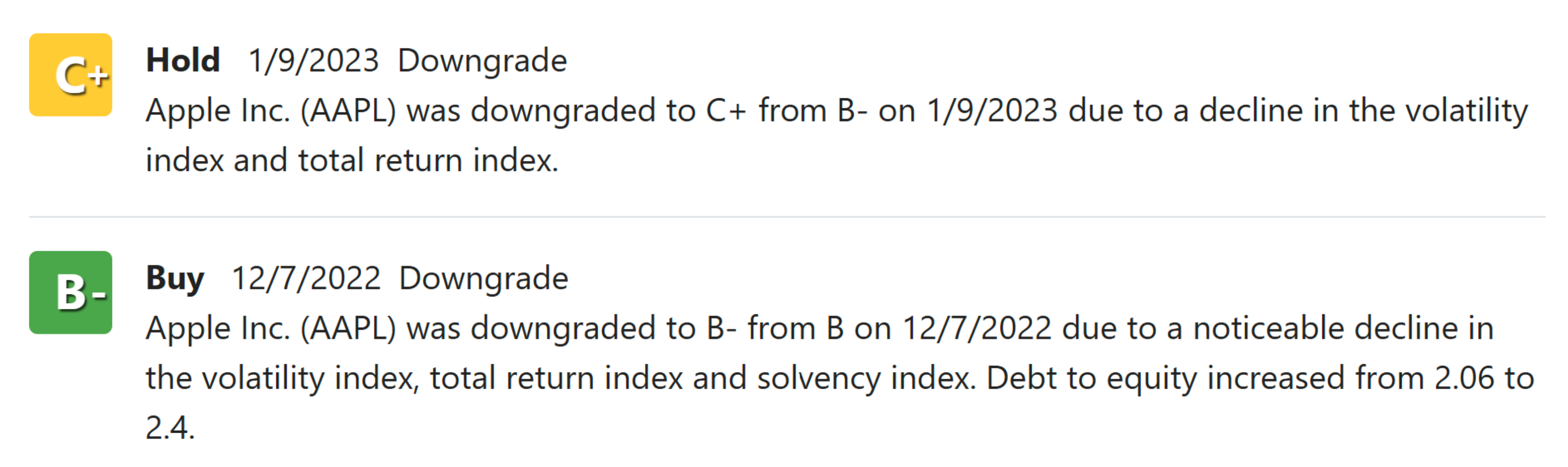Click Downgrade label beside 12/7/2022
Screen dimensions: 1568x467
484,279
